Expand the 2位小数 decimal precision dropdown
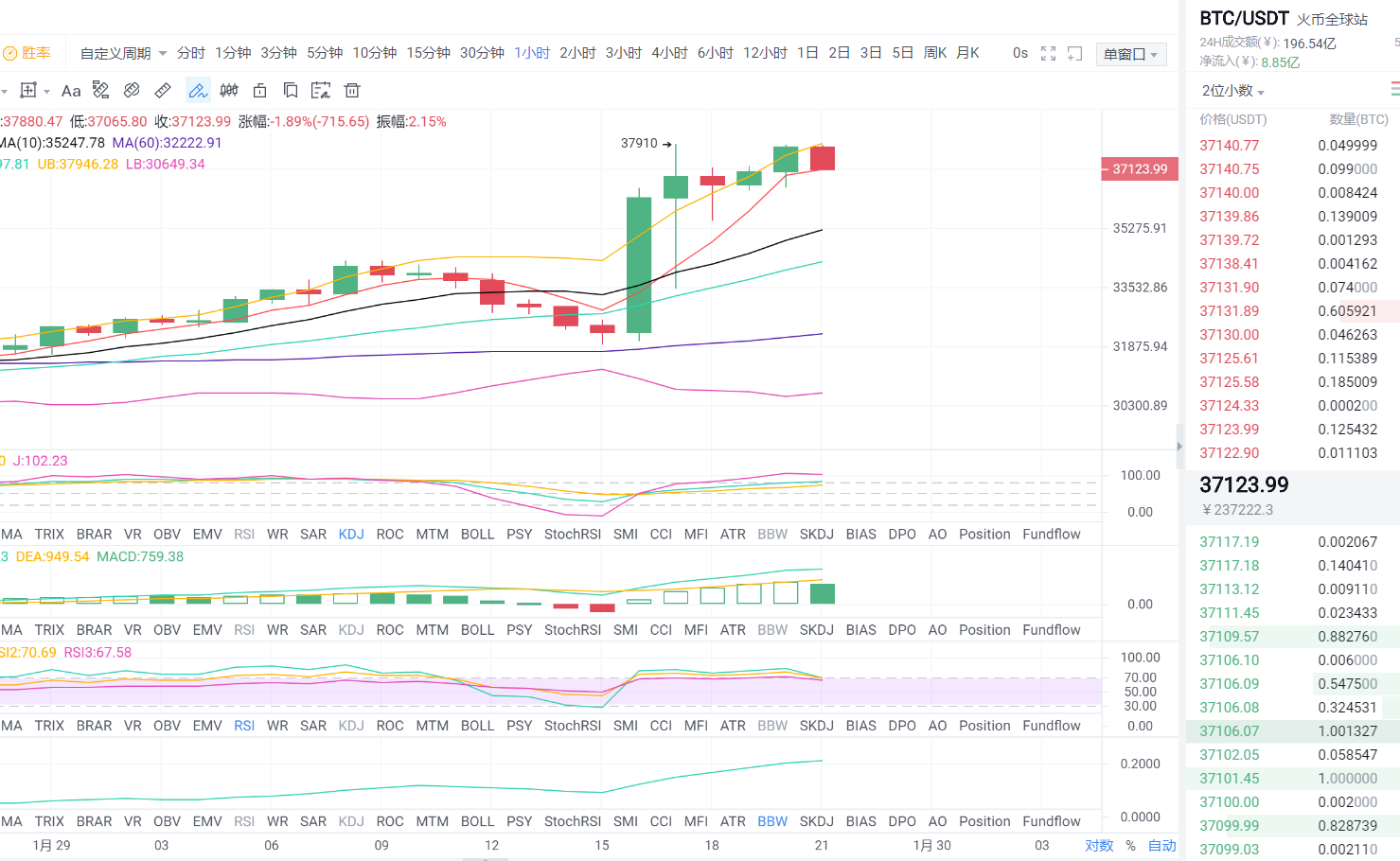 coord(1232,91)
